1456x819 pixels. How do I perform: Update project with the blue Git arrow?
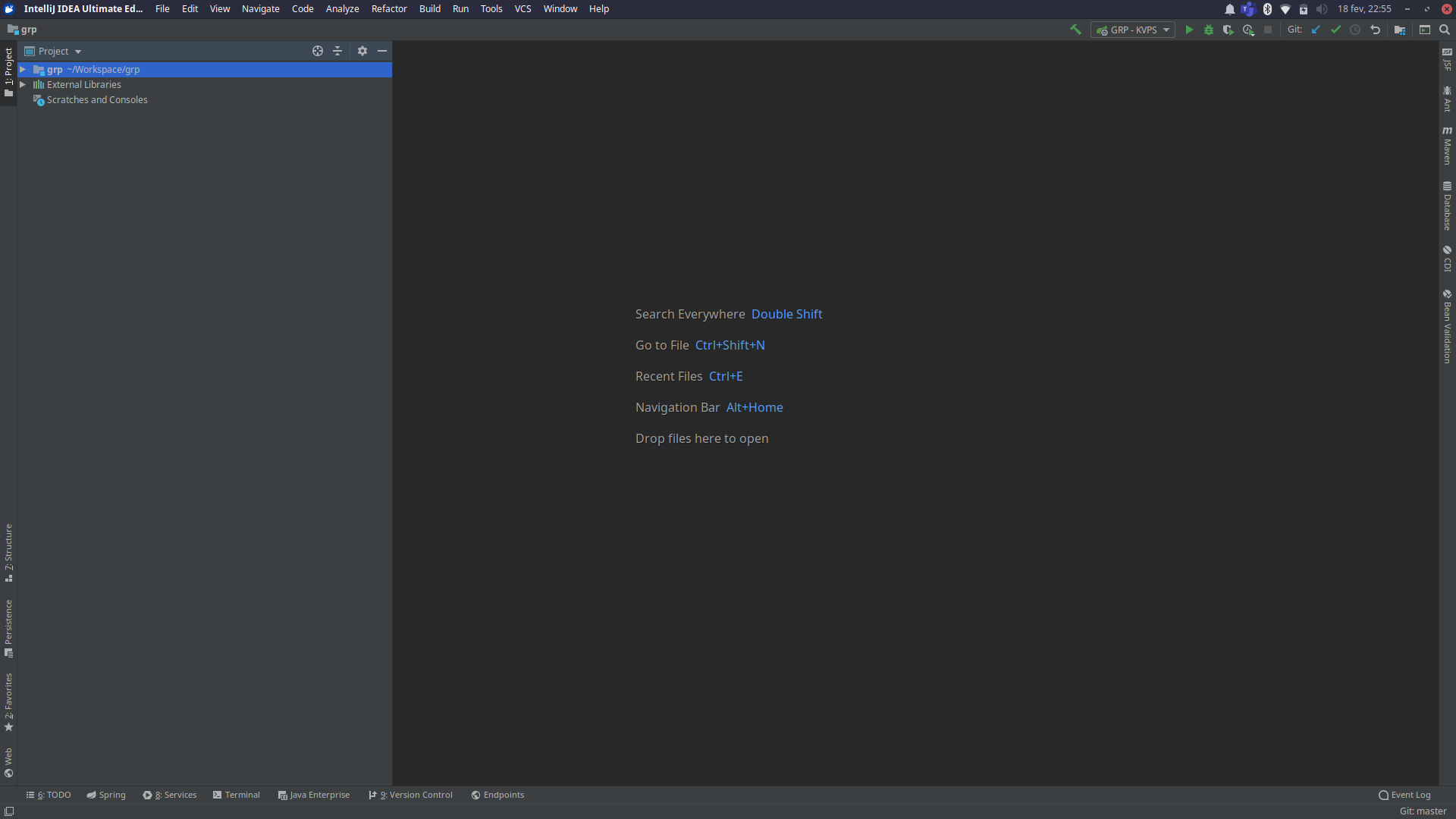[1316, 30]
